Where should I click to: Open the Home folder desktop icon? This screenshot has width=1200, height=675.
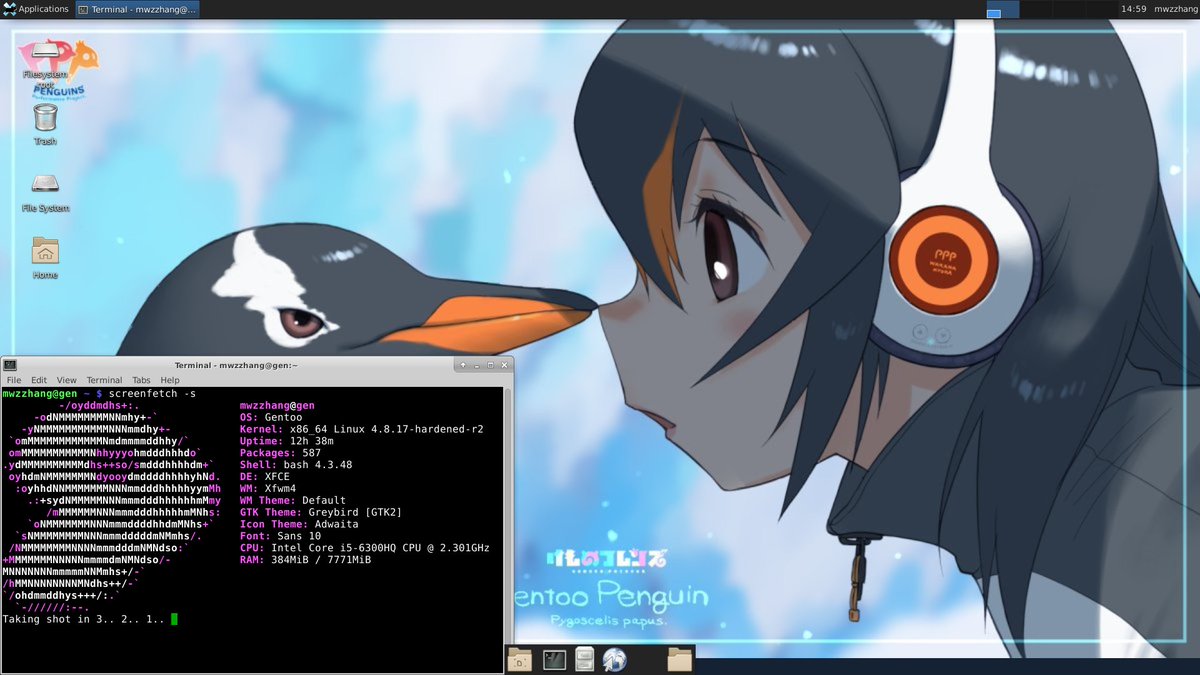(x=45, y=257)
